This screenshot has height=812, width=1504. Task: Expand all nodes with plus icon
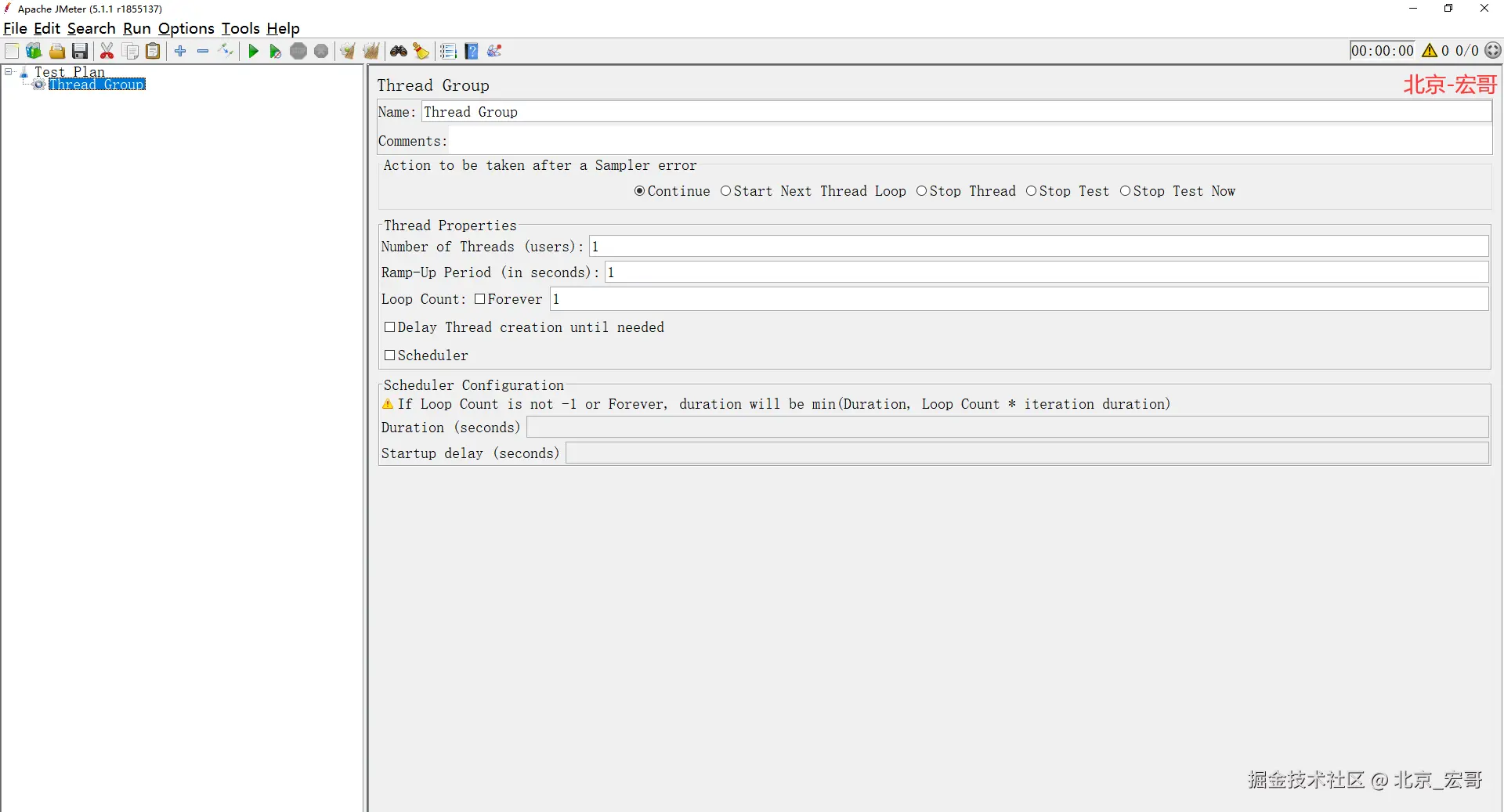180,51
